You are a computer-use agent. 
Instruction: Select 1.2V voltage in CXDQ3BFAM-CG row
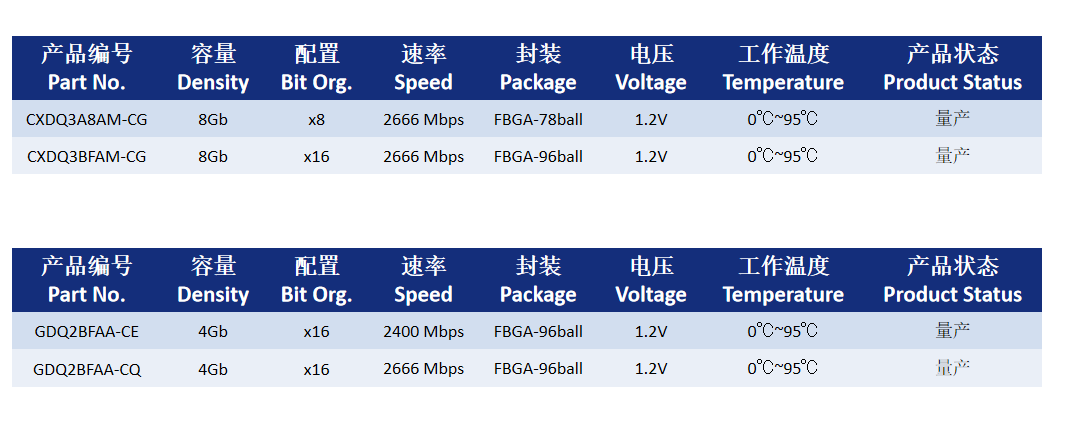[651, 157]
